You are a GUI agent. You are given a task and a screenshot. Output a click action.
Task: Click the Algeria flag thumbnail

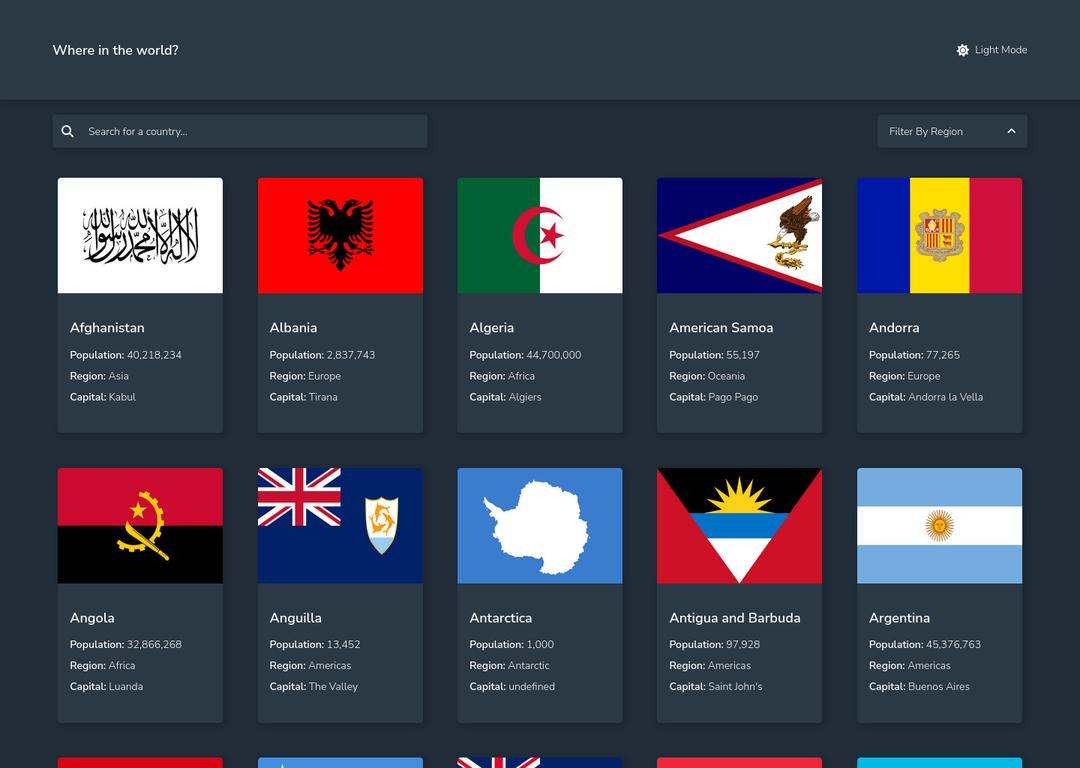point(540,236)
